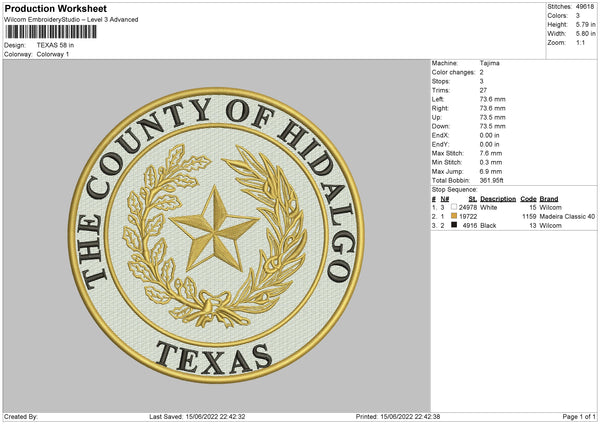Click the trims value '27'
Viewport: 600px width, 424px height.
pos(483,90)
